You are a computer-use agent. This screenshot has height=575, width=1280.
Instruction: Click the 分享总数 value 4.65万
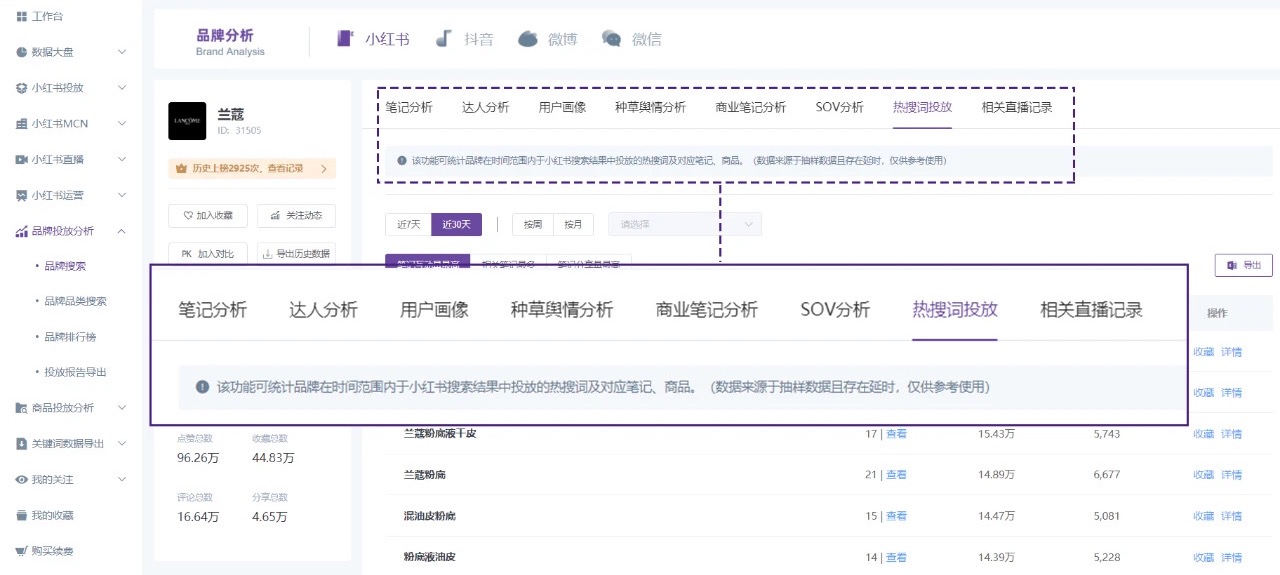tap(270, 517)
